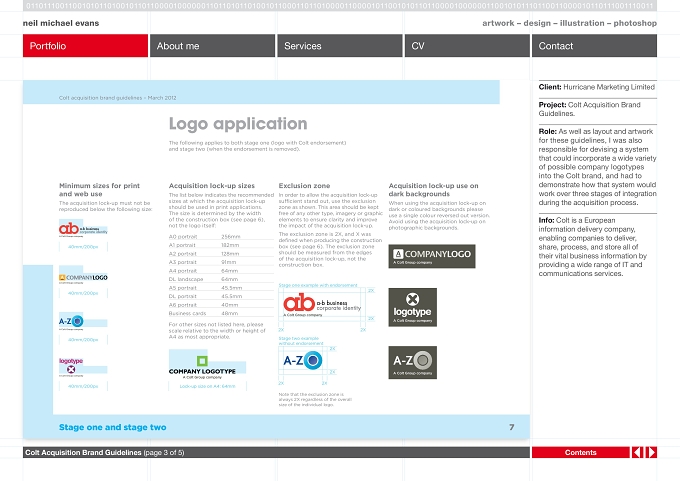Image resolution: width=680 pixels, height=481 pixels.
Task: Click the red ab business logo with exclusion zone
Action: [322, 304]
